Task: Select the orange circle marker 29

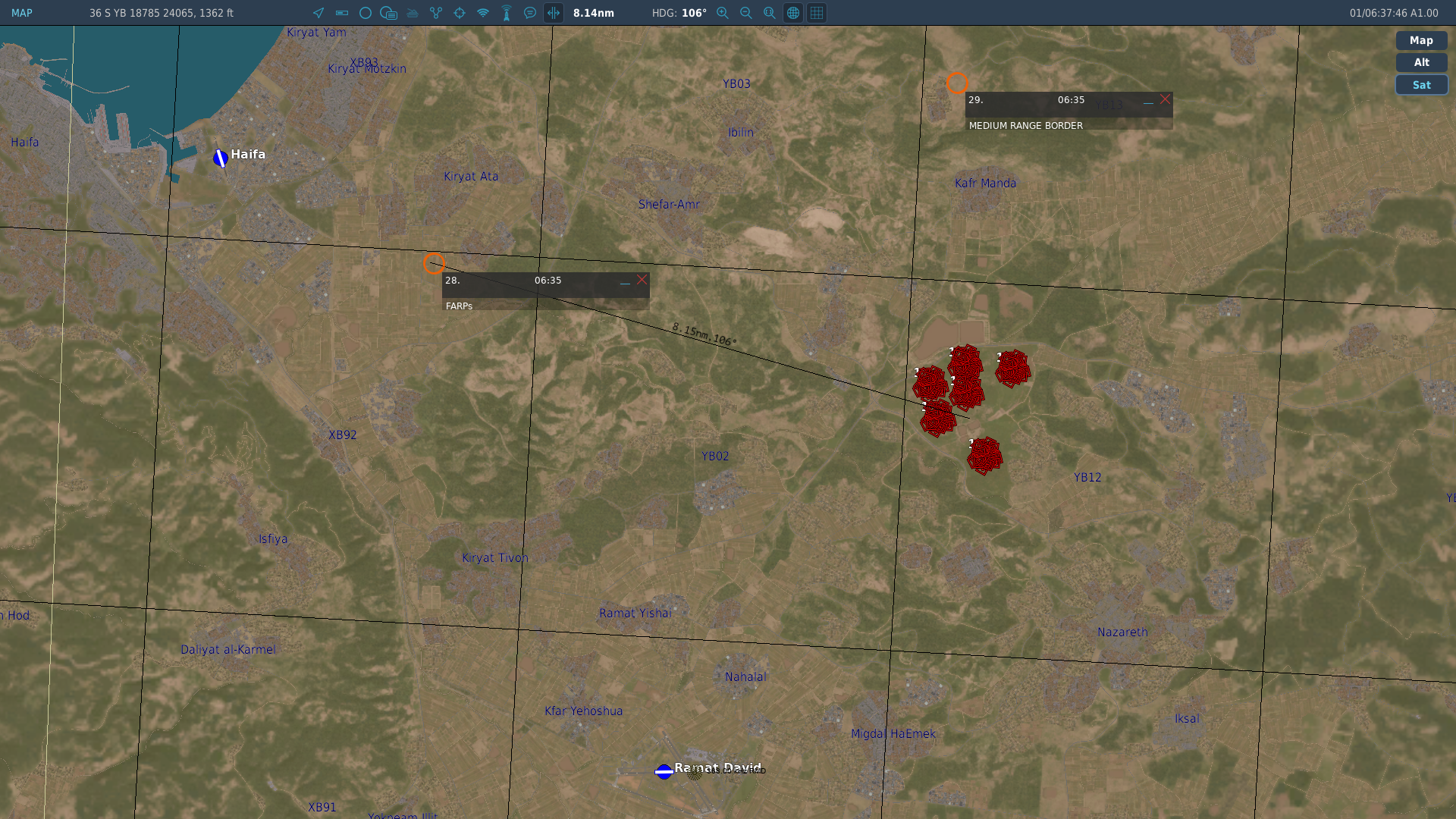Action: tap(957, 83)
